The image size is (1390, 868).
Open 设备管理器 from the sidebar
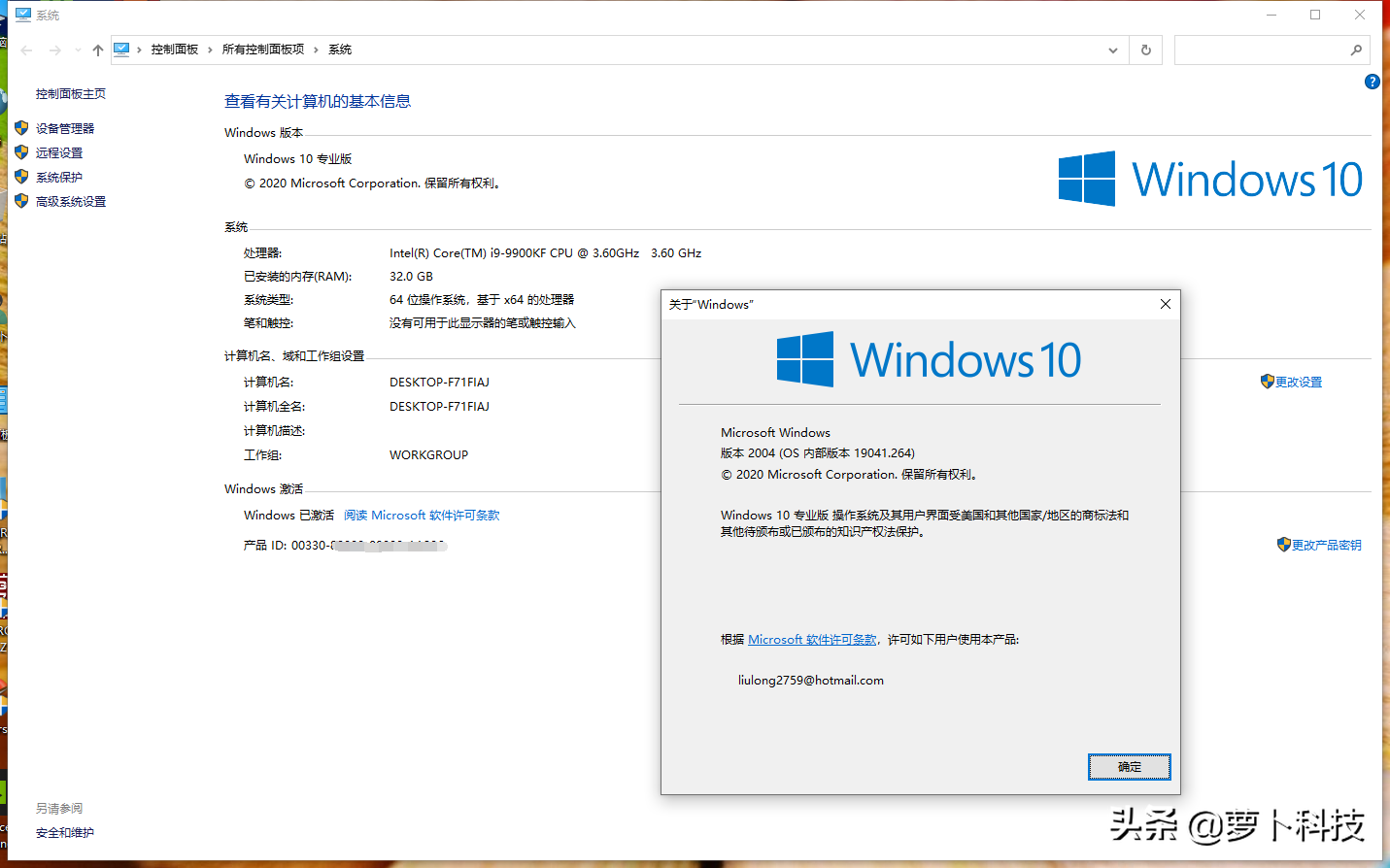pos(65,128)
